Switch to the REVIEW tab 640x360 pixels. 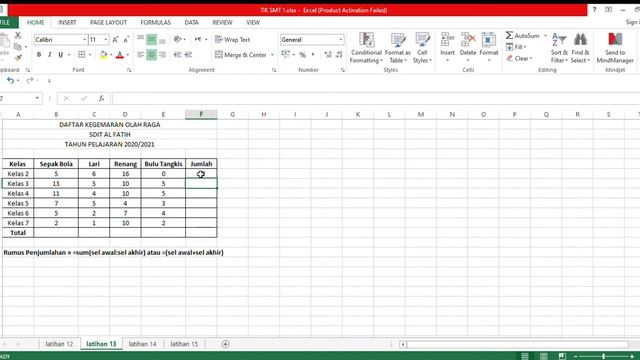(222, 22)
